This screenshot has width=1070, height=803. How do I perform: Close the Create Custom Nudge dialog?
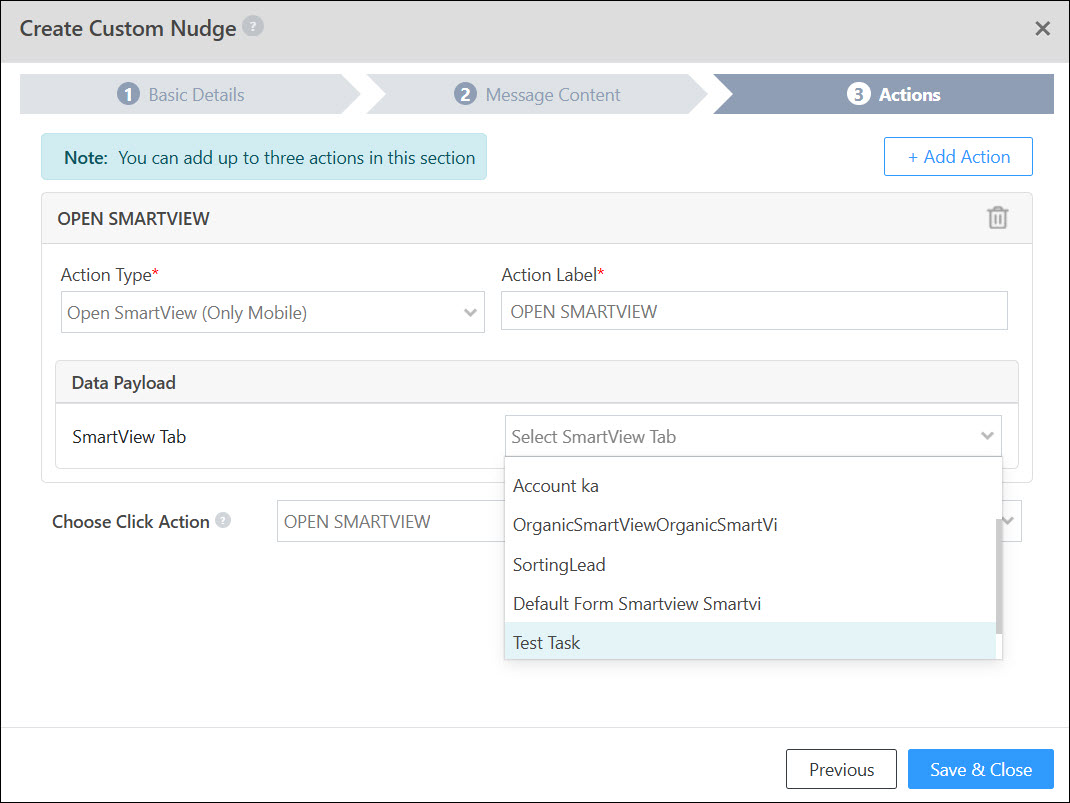(x=1042, y=29)
